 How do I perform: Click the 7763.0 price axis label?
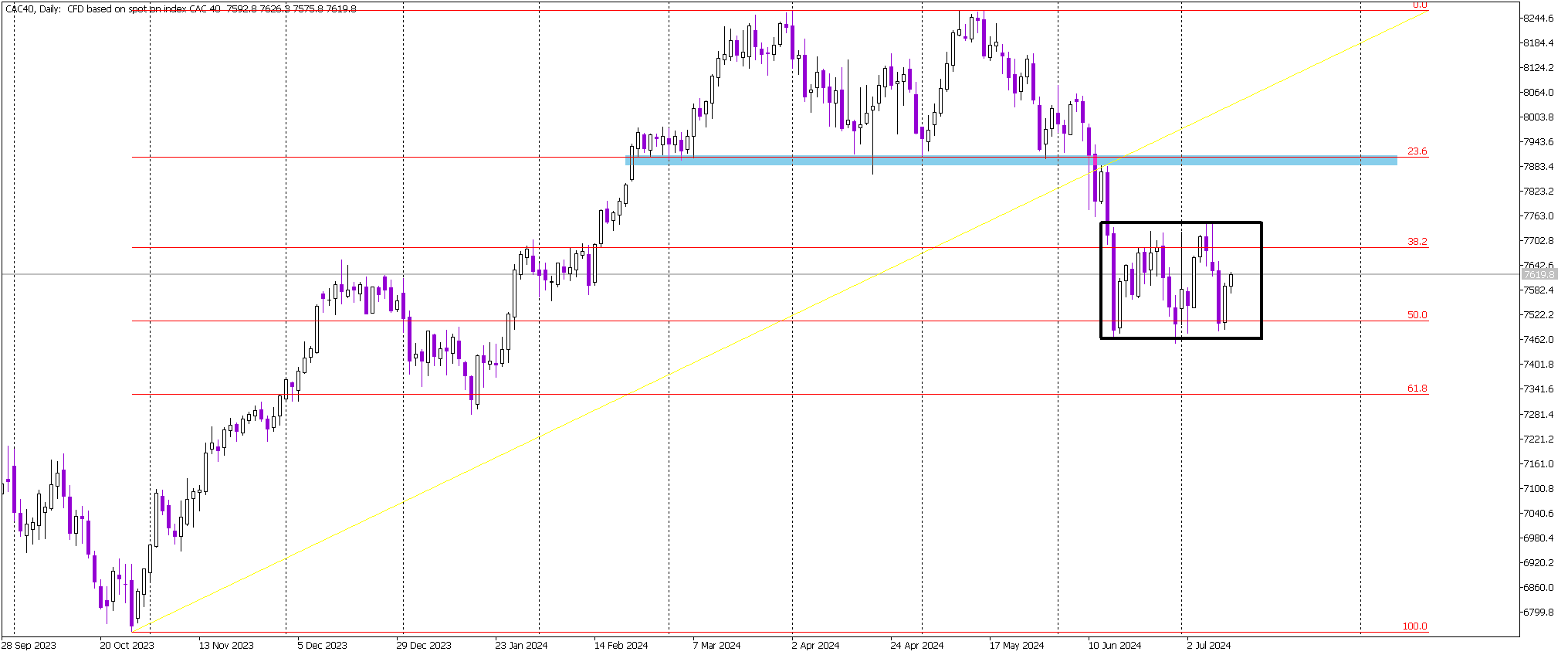click(x=1539, y=216)
